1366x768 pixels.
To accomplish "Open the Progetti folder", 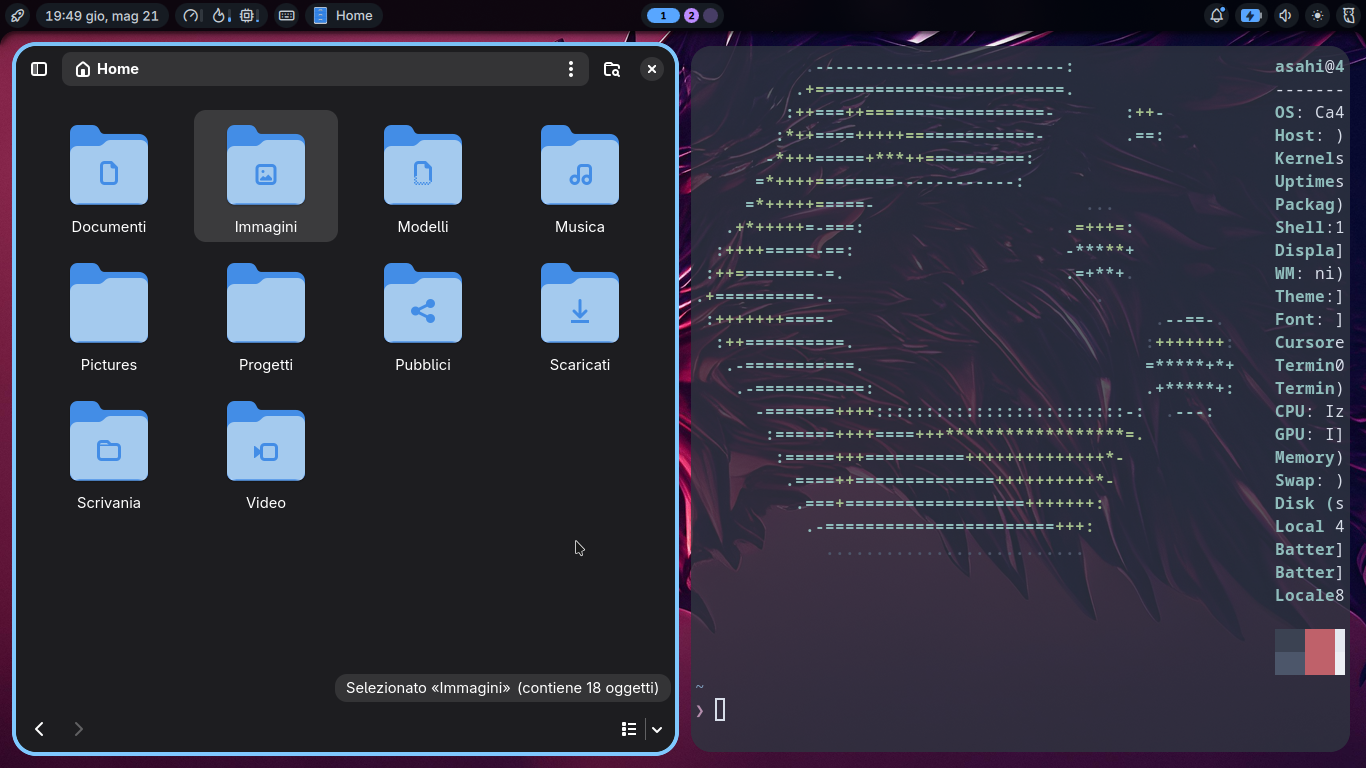I will [266, 303].
